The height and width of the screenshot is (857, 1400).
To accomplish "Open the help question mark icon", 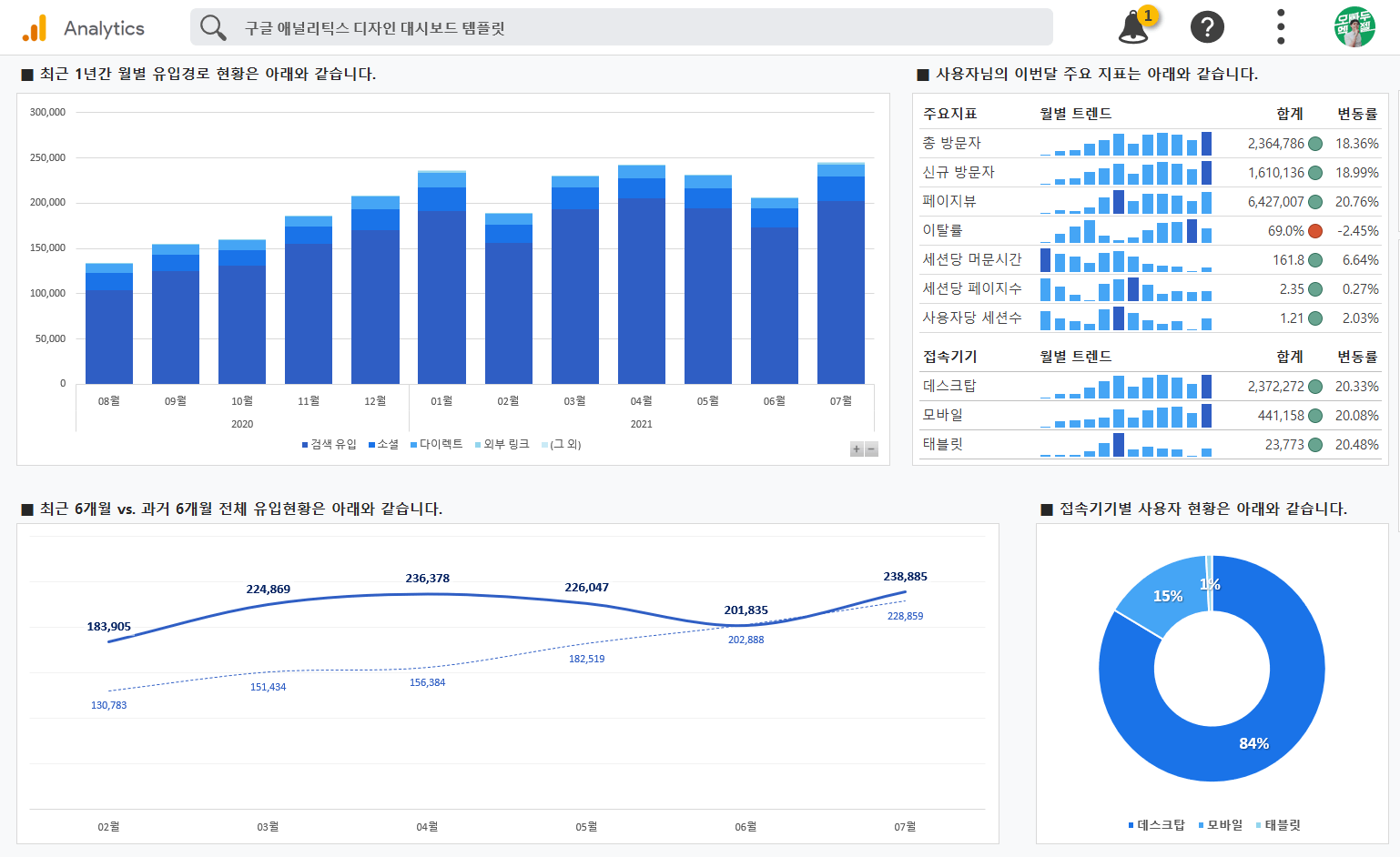I will (x=1207, y=27).
